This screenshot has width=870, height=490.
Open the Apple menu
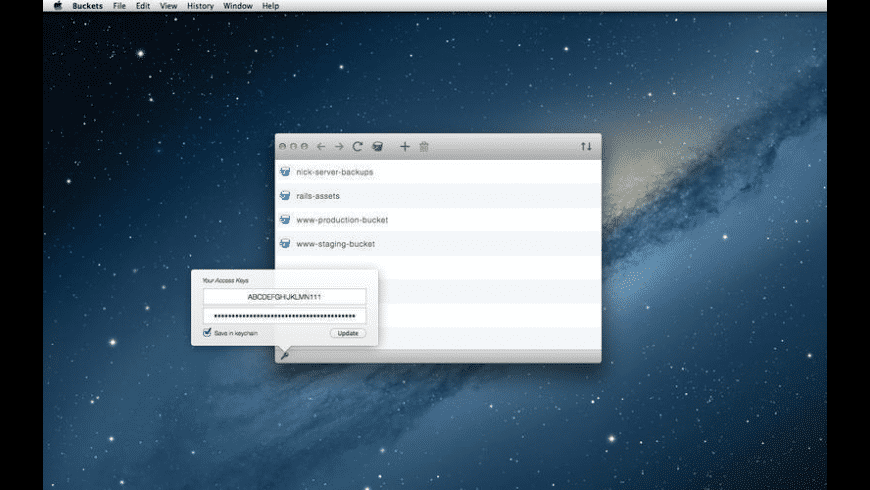58,6
